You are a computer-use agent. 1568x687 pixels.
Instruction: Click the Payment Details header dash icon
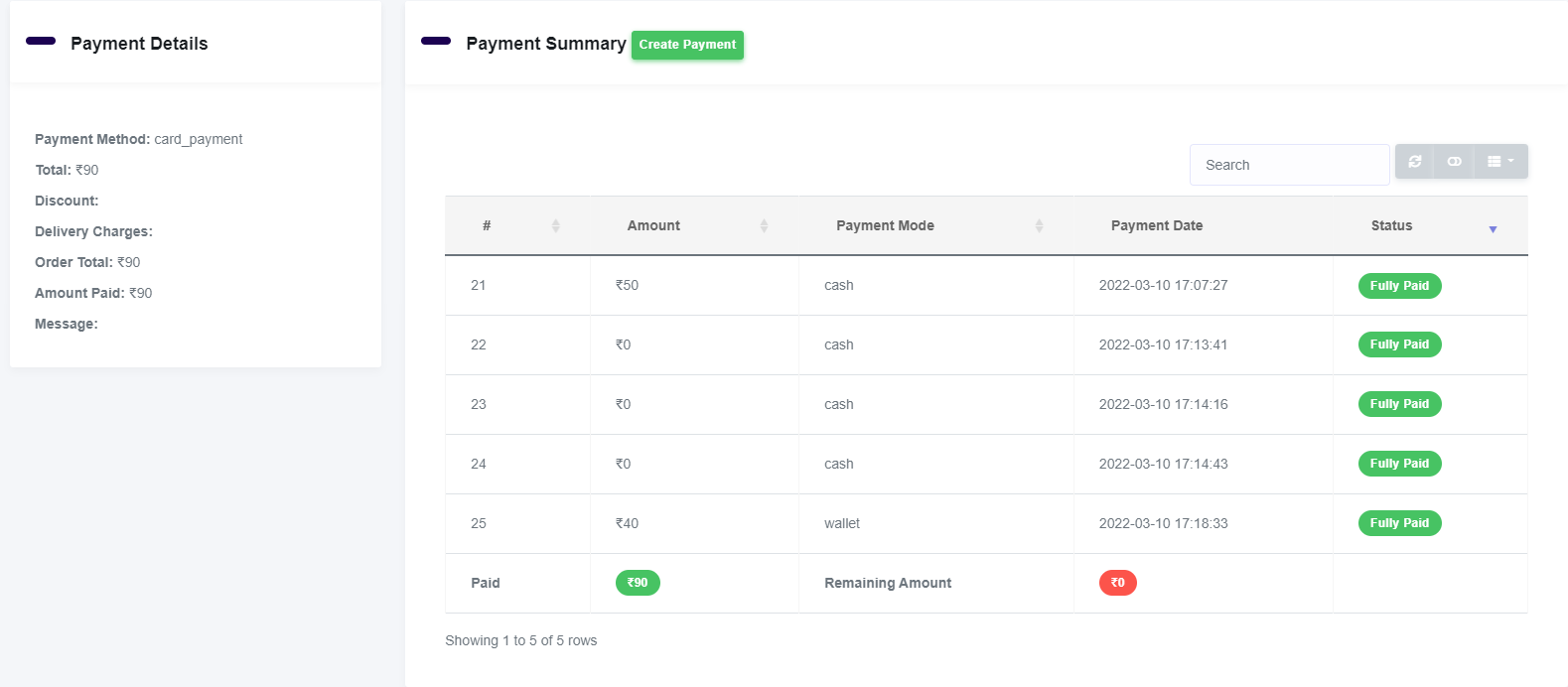click(41, 42)
